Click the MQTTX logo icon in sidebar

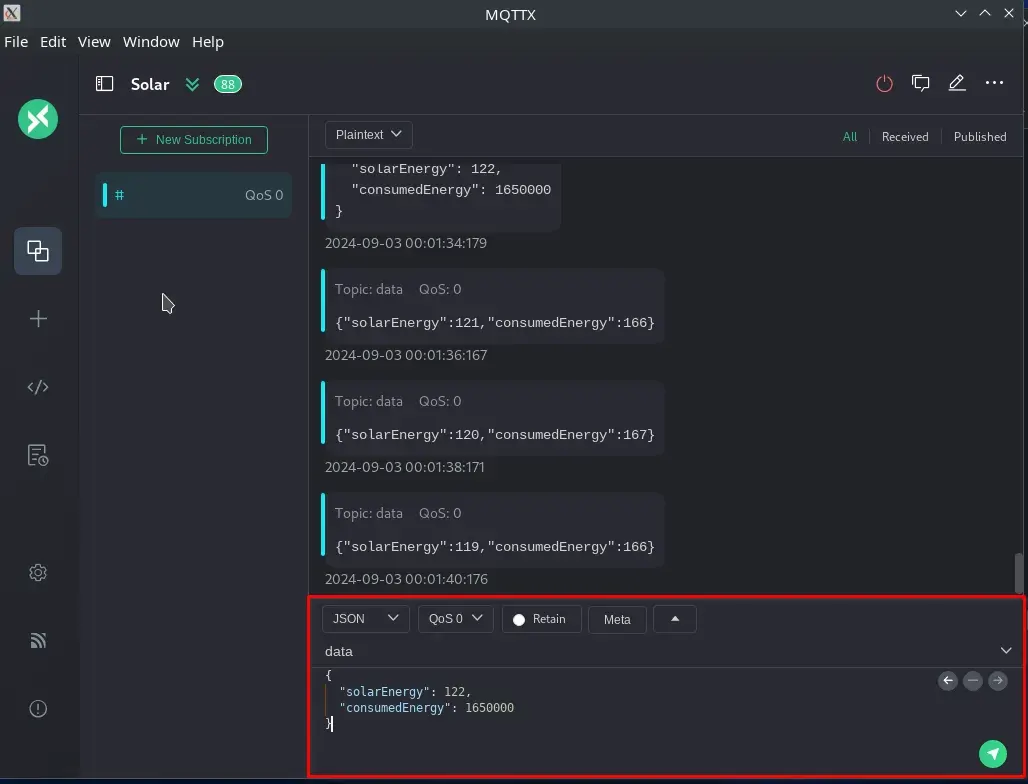tap(38, 119)
